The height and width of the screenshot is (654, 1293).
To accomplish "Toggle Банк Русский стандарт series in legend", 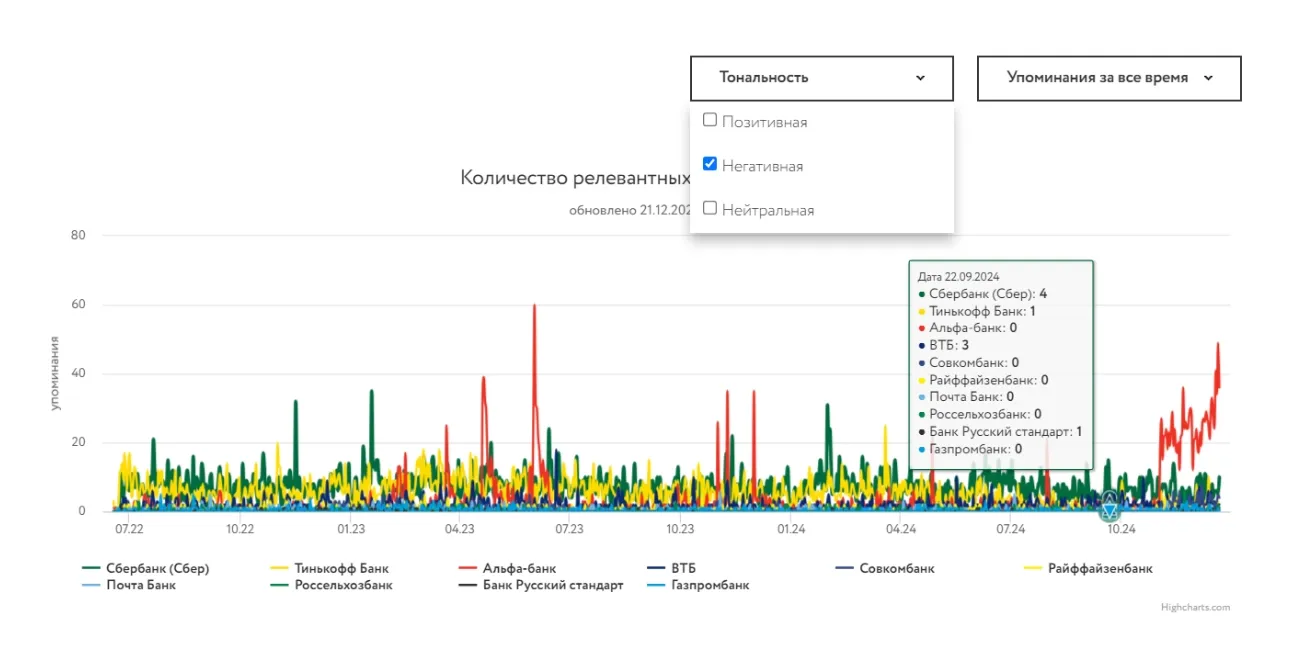I will [540, 585].
